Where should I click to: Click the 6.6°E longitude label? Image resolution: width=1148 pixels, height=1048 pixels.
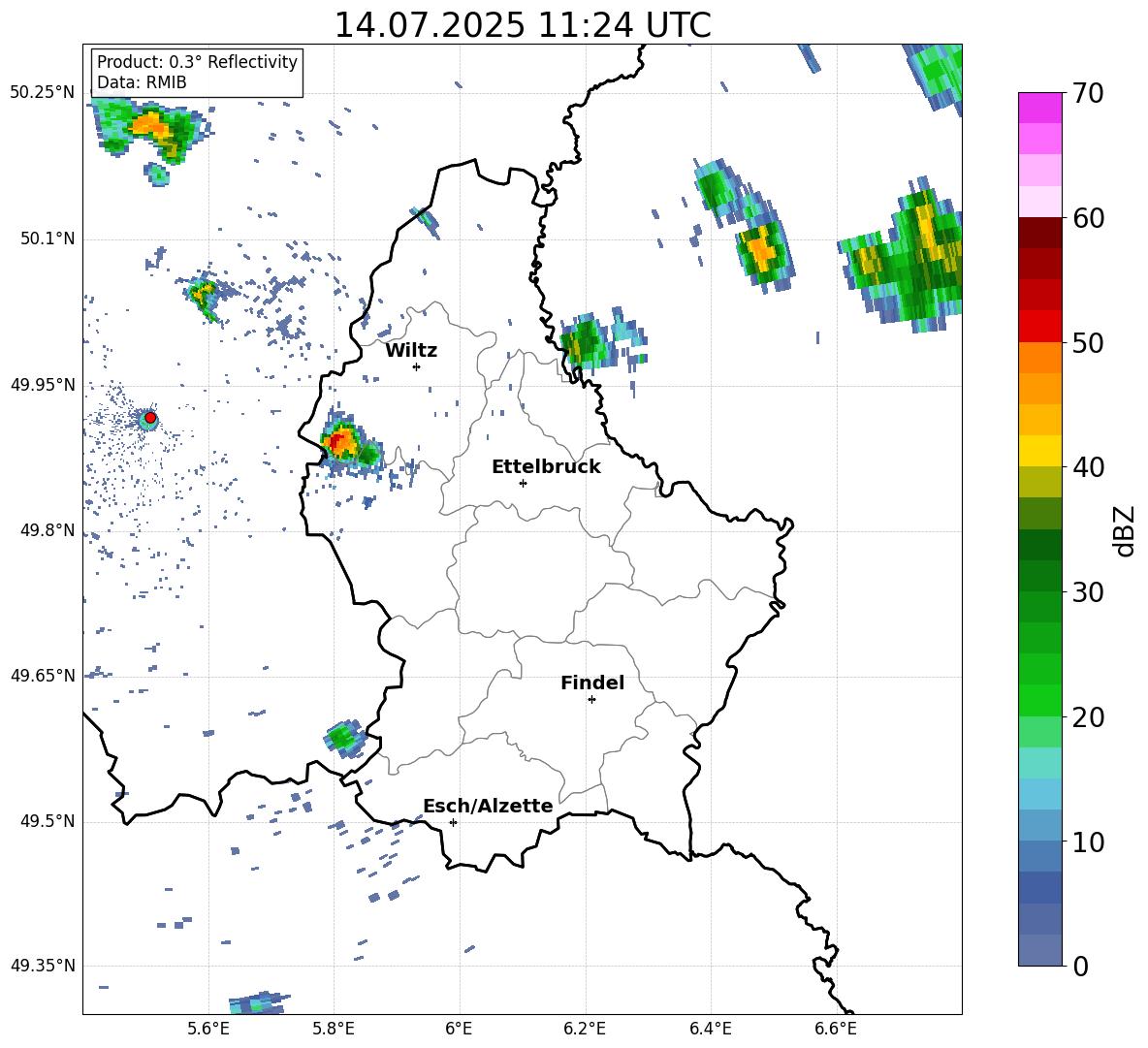tap(836, 1029)
